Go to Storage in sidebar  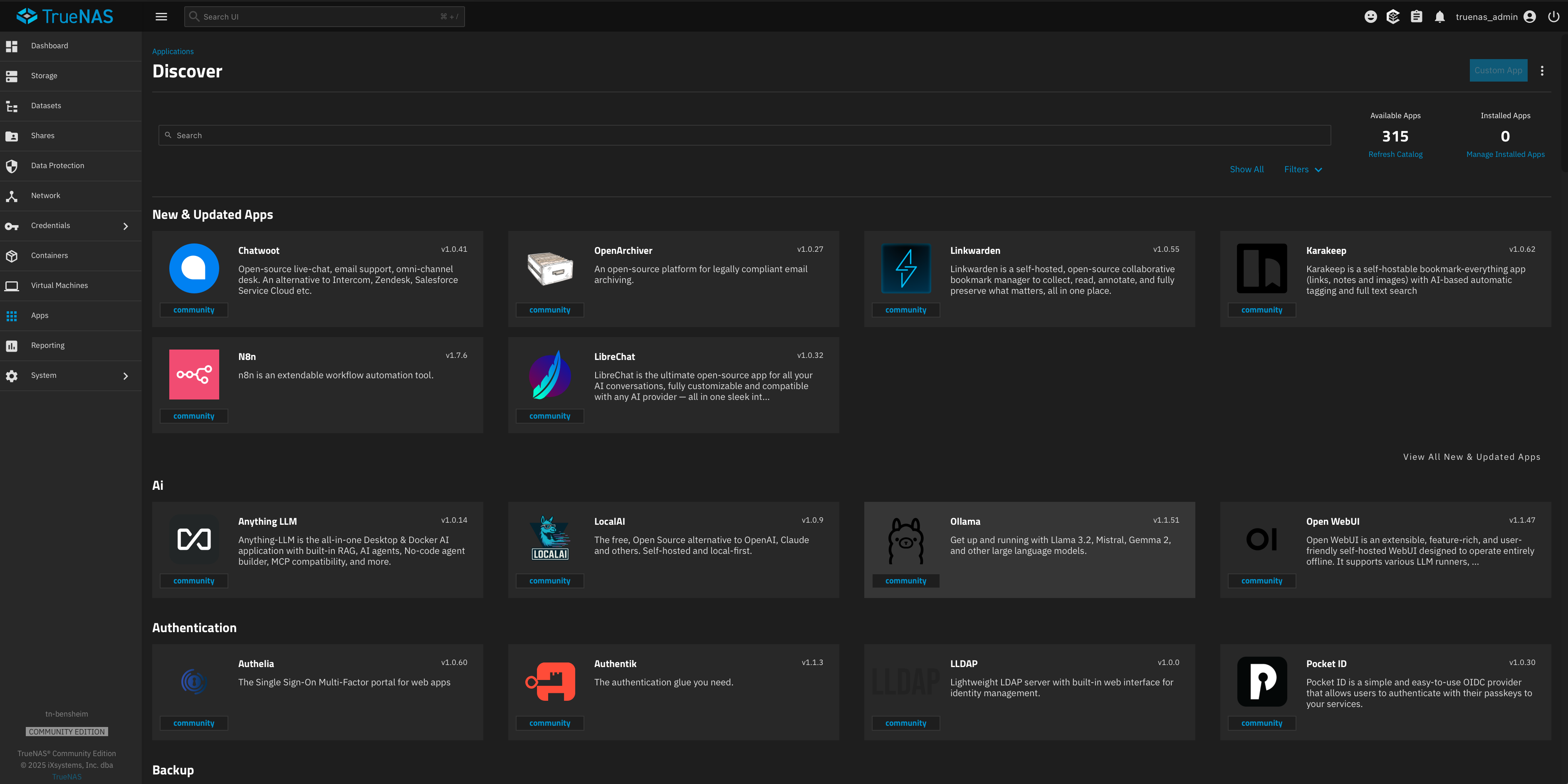click(44, 76)
